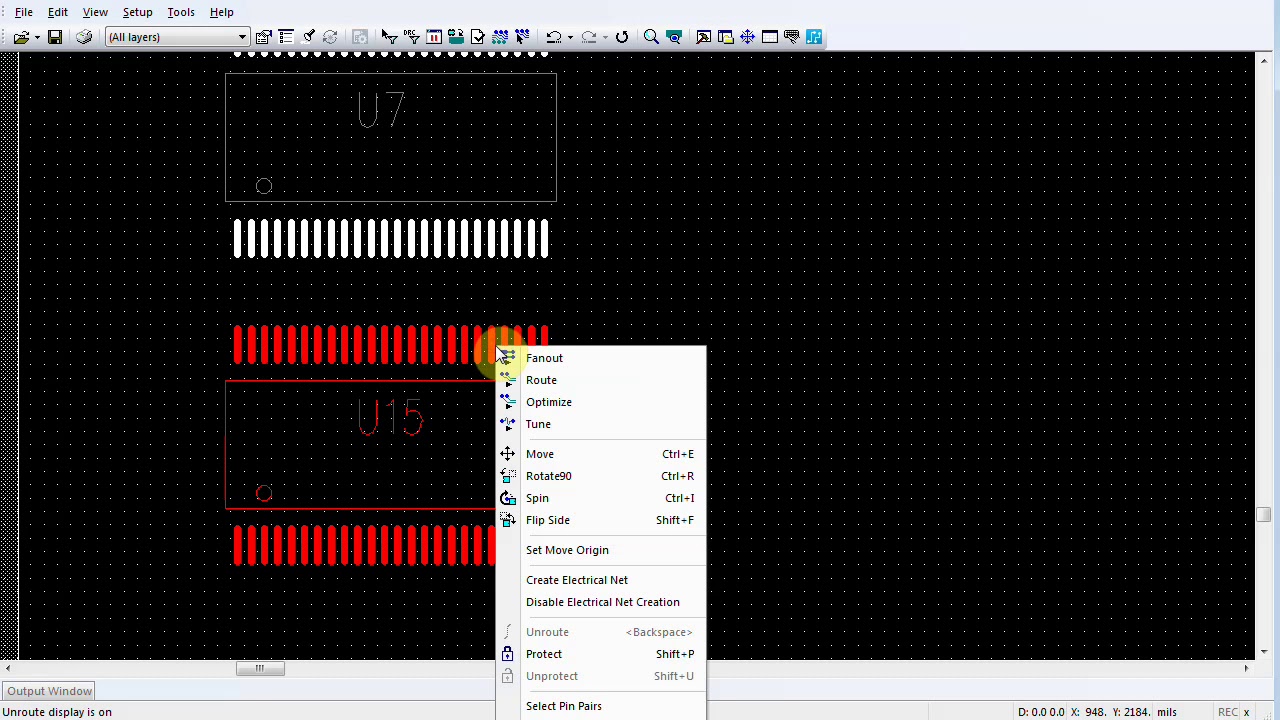
Task: Click the horizontal scrollbar thumb
Action: point(260,668)
